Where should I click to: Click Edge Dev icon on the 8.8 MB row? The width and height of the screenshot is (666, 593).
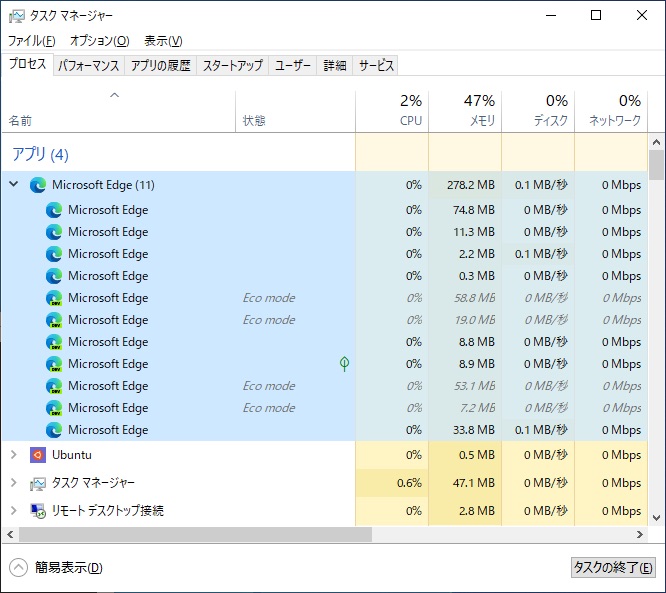tap(54, 342)
